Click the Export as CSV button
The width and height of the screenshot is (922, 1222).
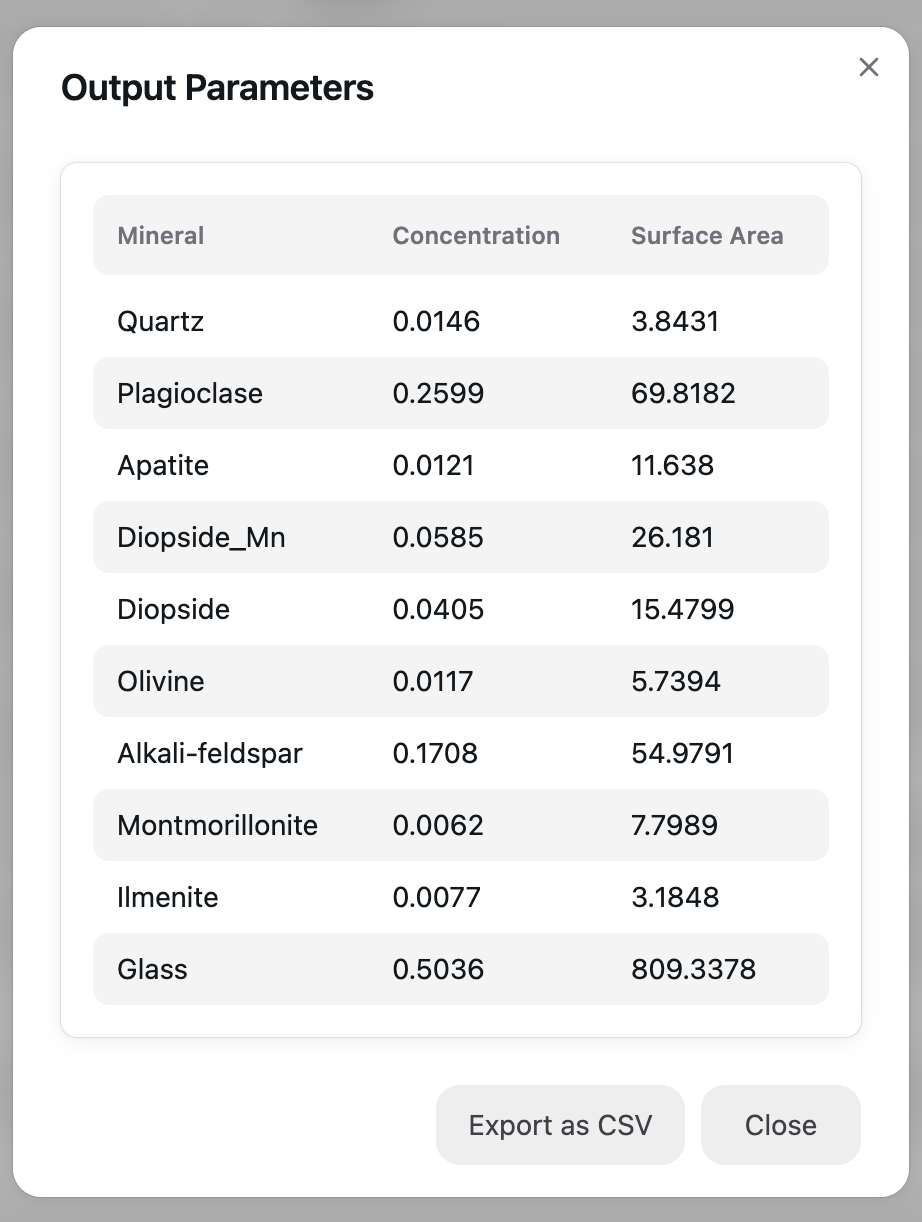560,1125
